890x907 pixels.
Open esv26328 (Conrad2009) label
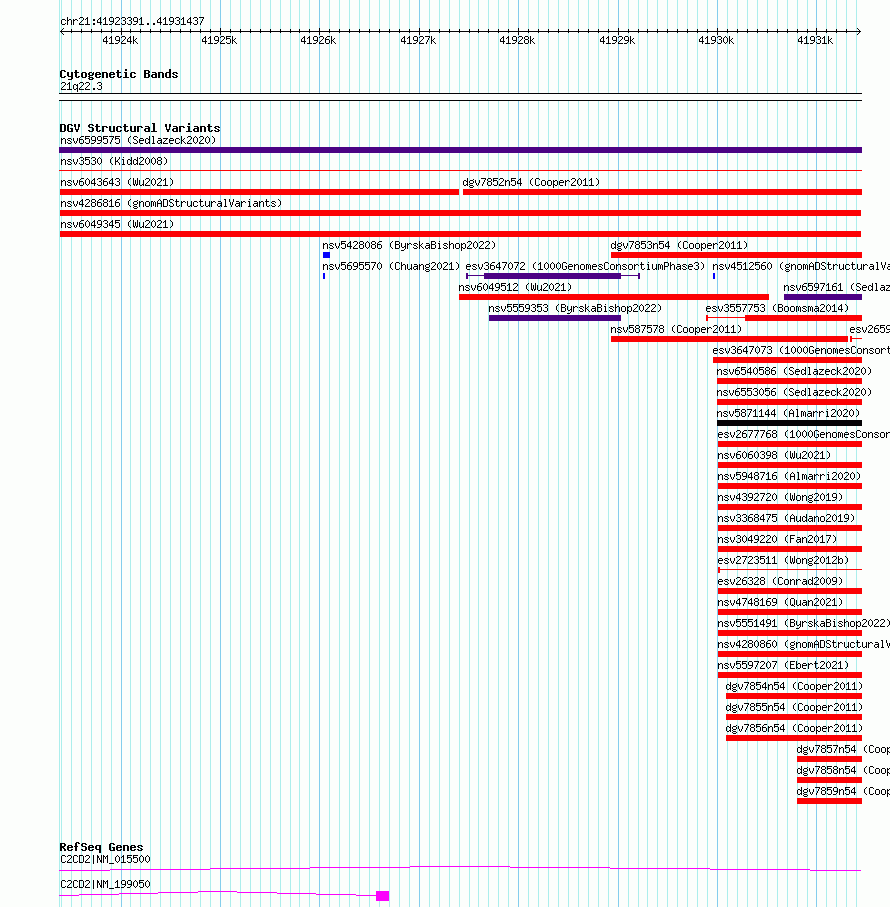pyautogui.click(x=780, y=581)
